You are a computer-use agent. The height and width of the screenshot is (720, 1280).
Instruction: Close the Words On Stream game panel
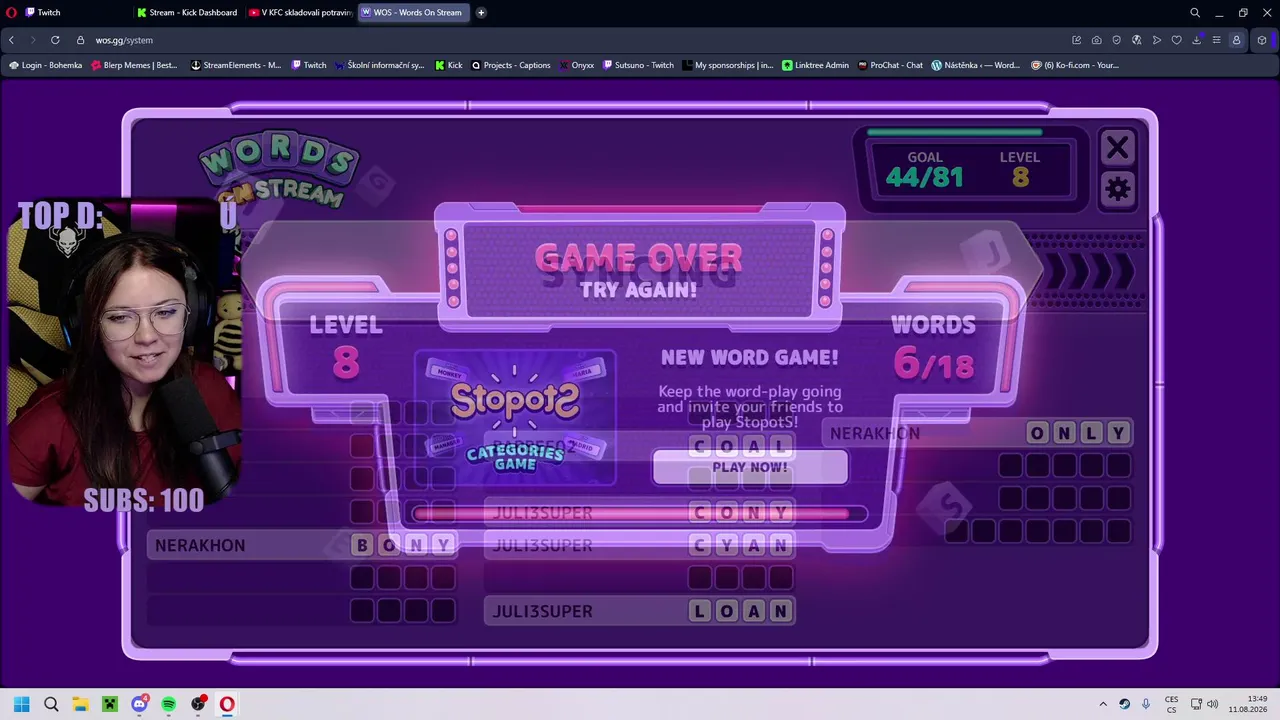[1117, 148]
